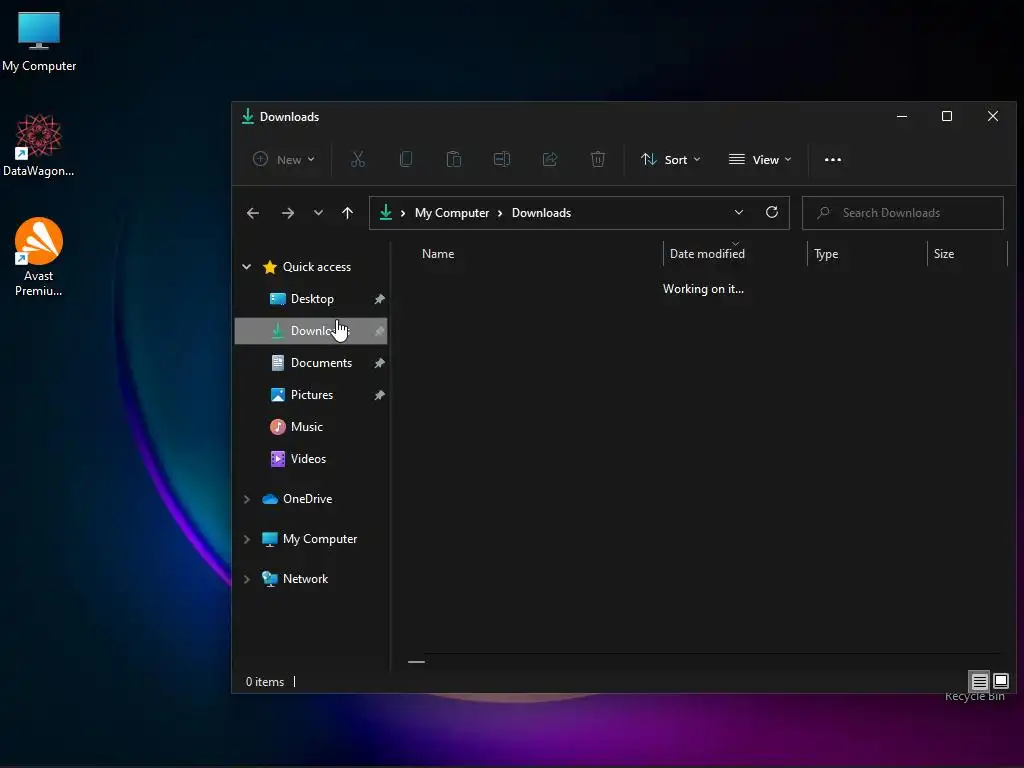Minimize the Downloads window
The height and width of the screenshot is (768, 1024).
[x=902, y=116]
